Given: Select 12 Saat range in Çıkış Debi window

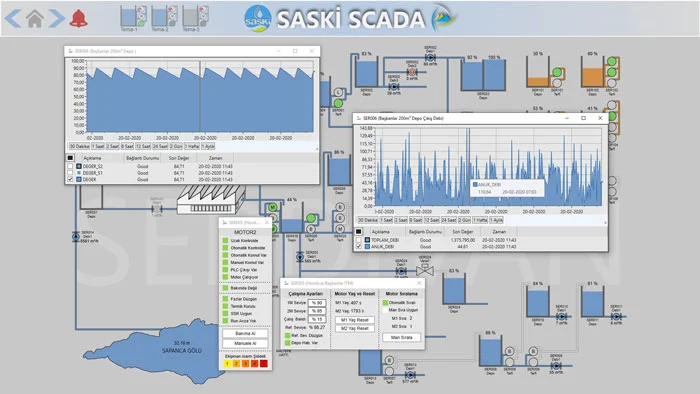Looking at the screenshot, I should (432, 220).
